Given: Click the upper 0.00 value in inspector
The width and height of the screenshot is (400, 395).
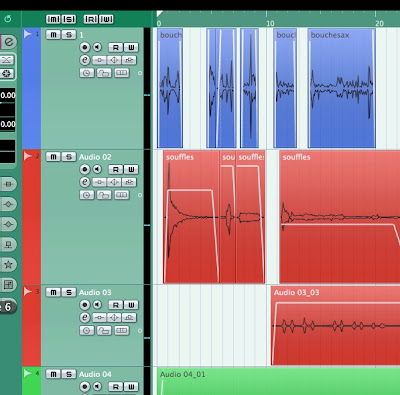Looking at the screenshot, I should tap(8, 95).
